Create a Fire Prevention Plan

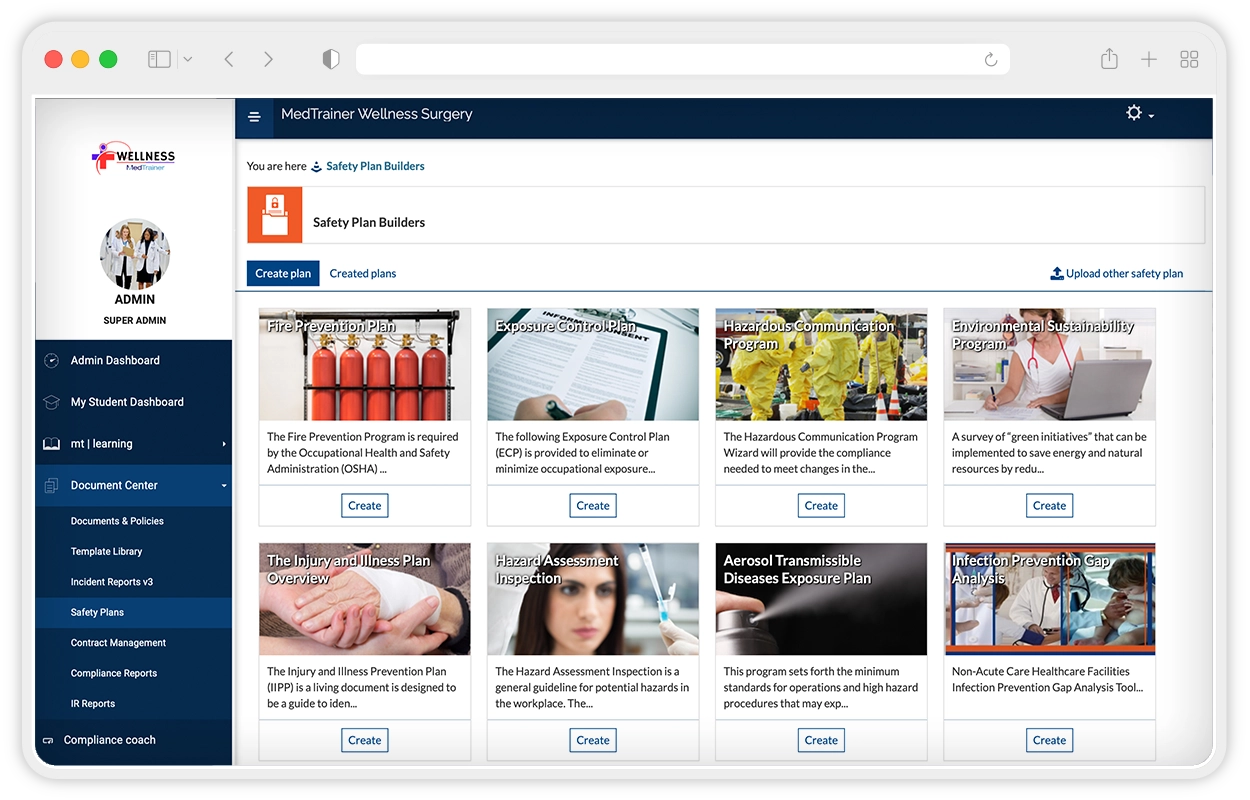click(364, 506)
